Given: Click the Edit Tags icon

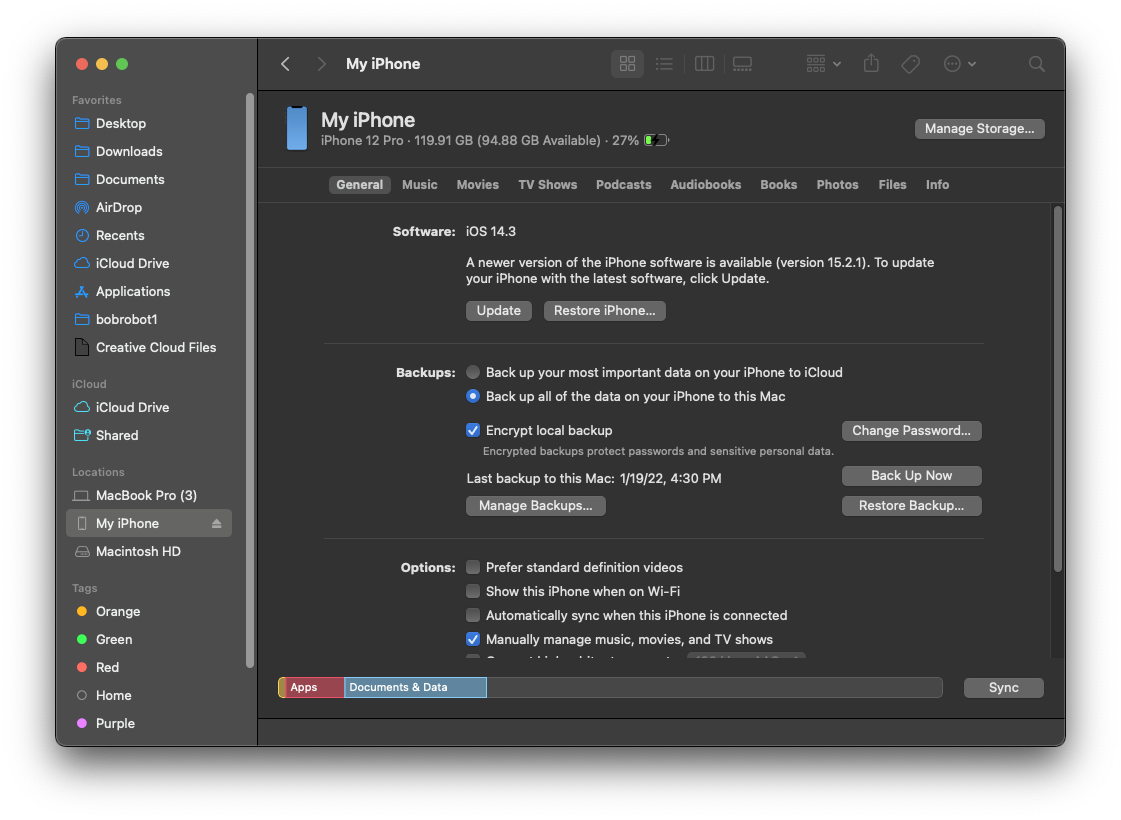Looking at the screenshot, I should (910, 64).
